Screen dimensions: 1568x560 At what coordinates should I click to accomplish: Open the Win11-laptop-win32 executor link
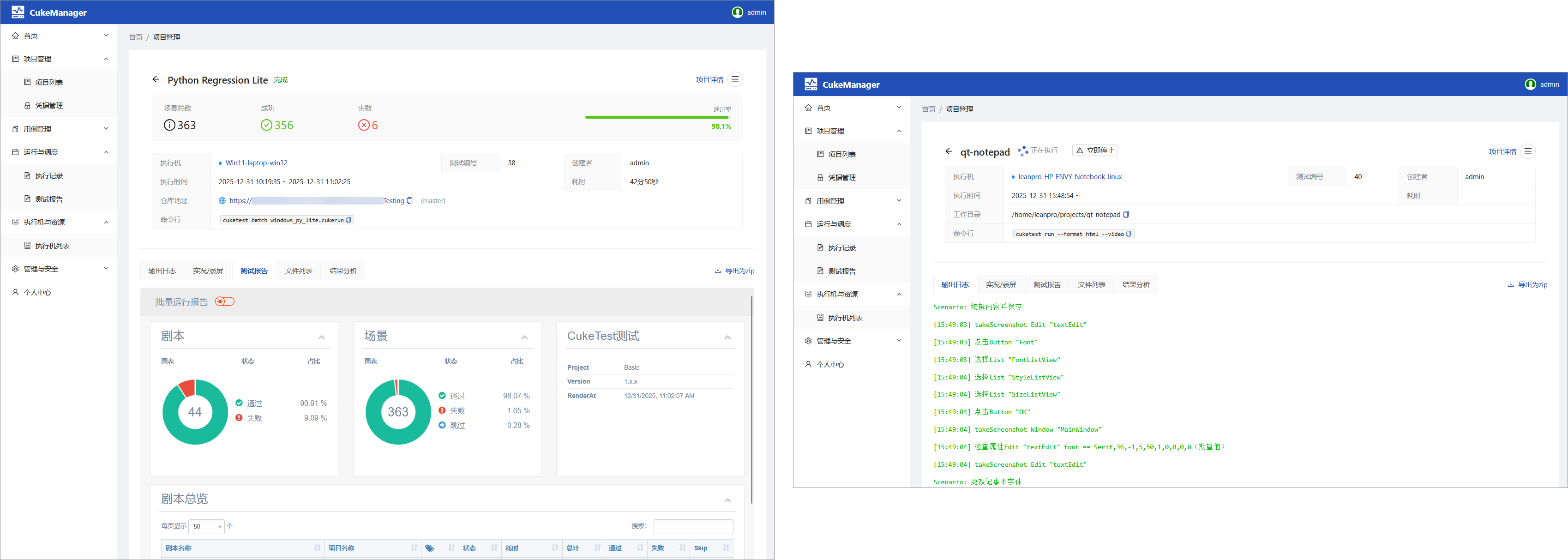pos(256,163)
